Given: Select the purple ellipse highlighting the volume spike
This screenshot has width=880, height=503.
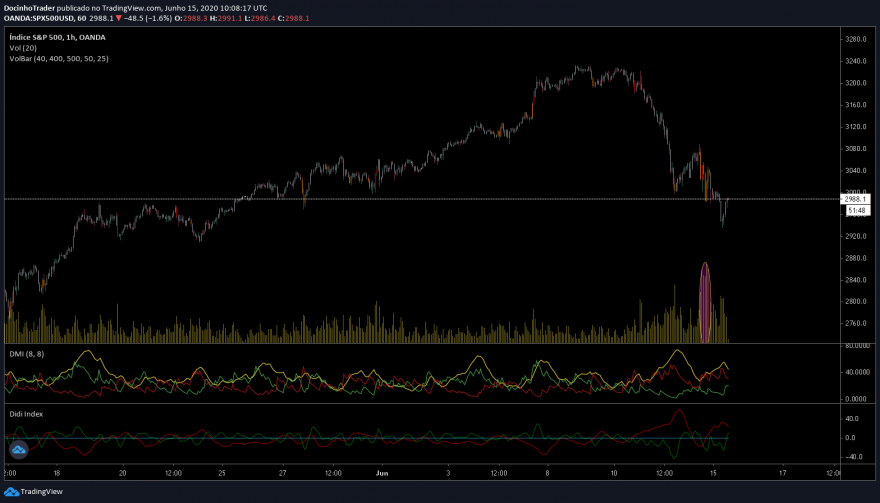Looking at the screenshot, I should (705, 303).
